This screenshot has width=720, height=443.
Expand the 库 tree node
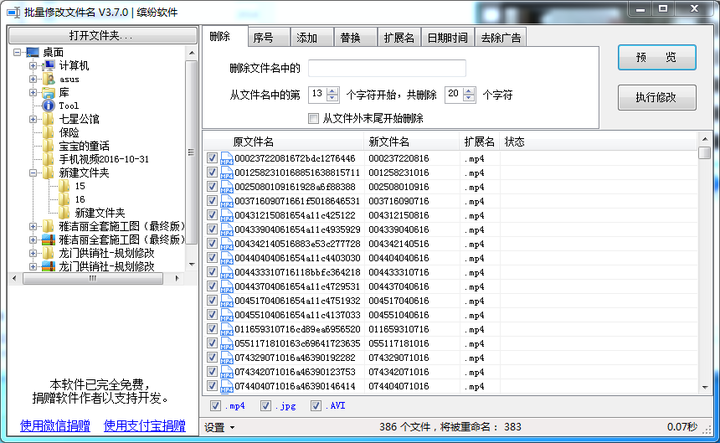point(33,92)
